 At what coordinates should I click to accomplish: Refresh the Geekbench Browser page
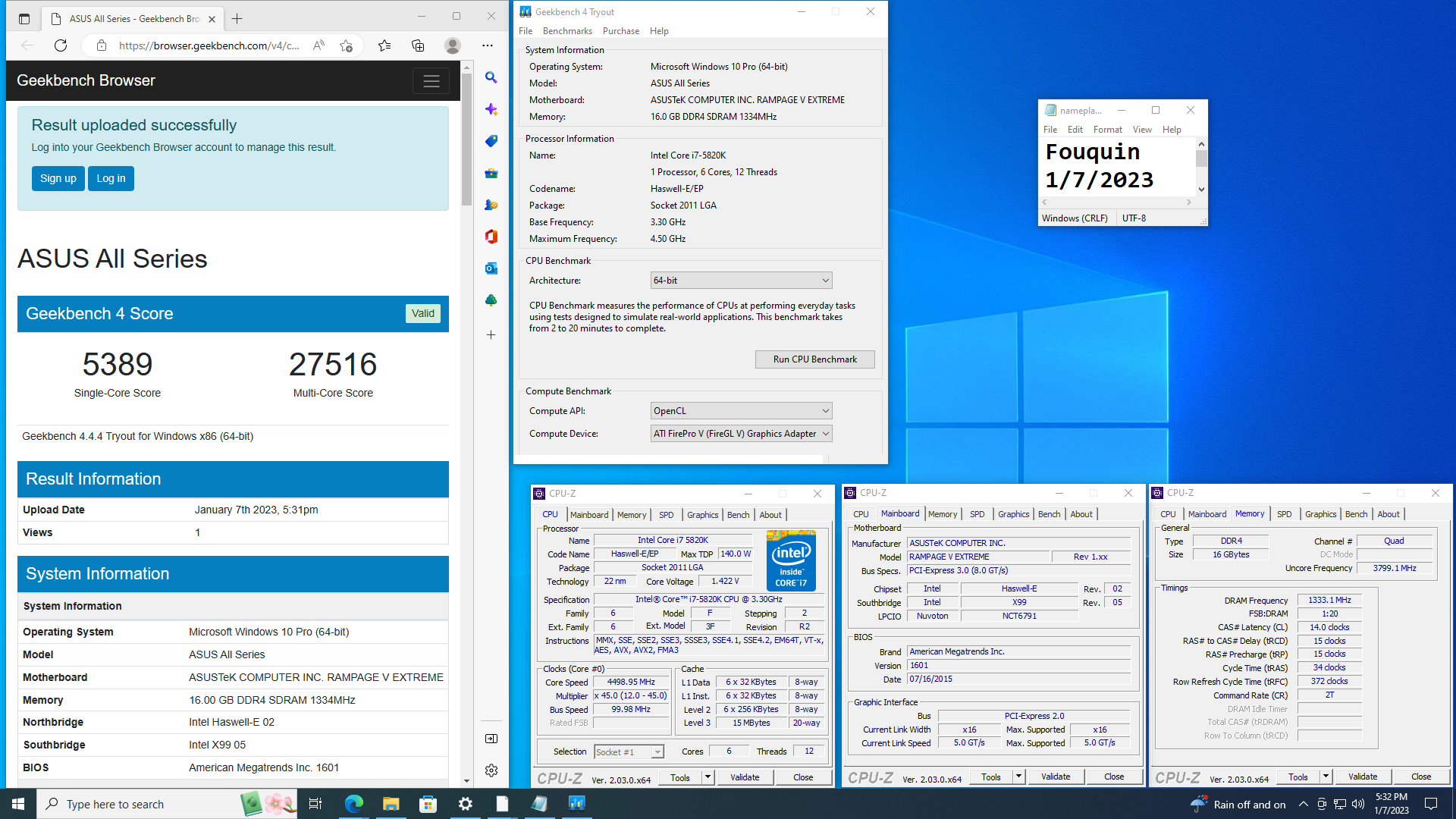click(61, 45)
